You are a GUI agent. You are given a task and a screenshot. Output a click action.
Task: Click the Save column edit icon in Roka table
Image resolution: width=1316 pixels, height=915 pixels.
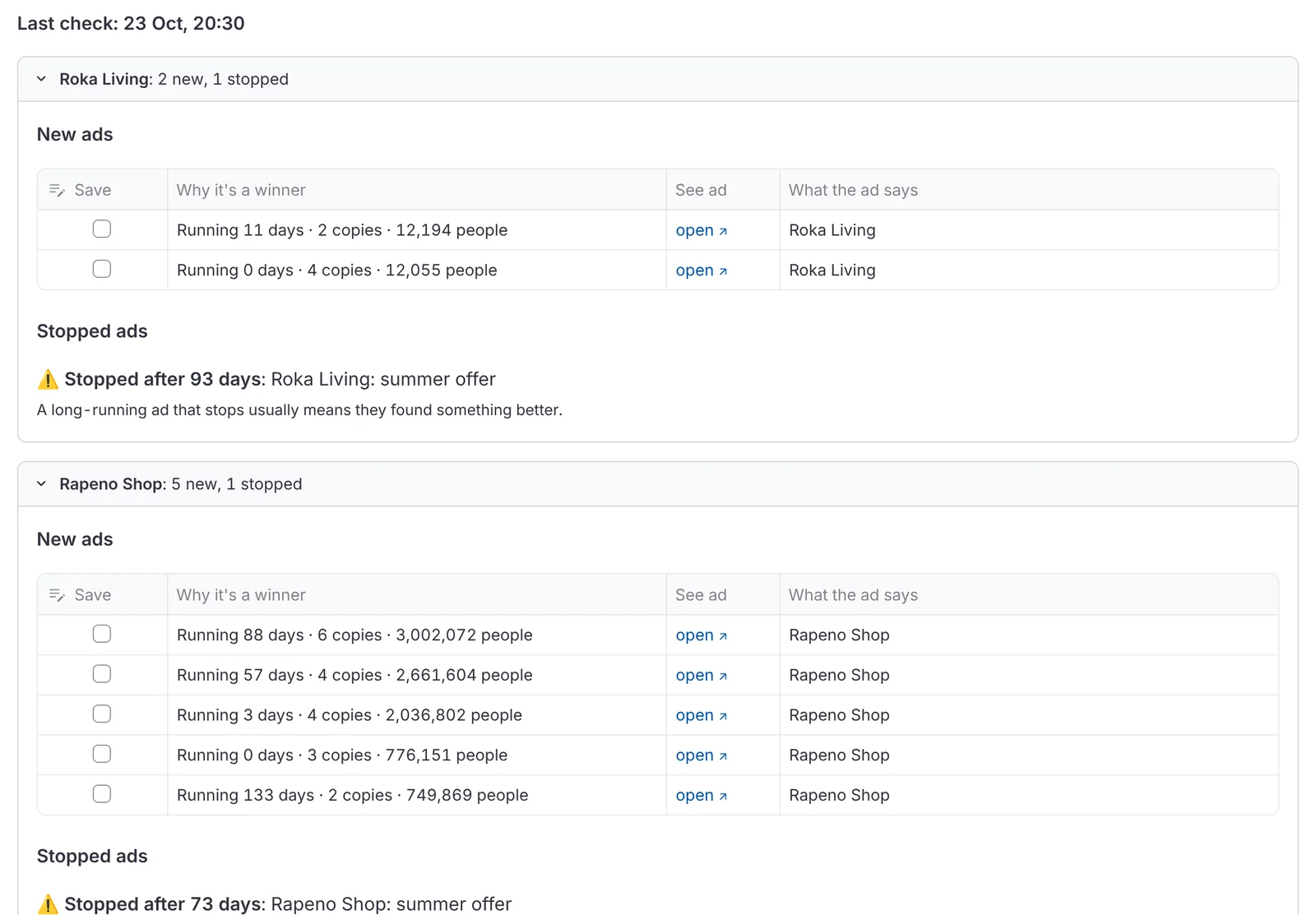57,190
